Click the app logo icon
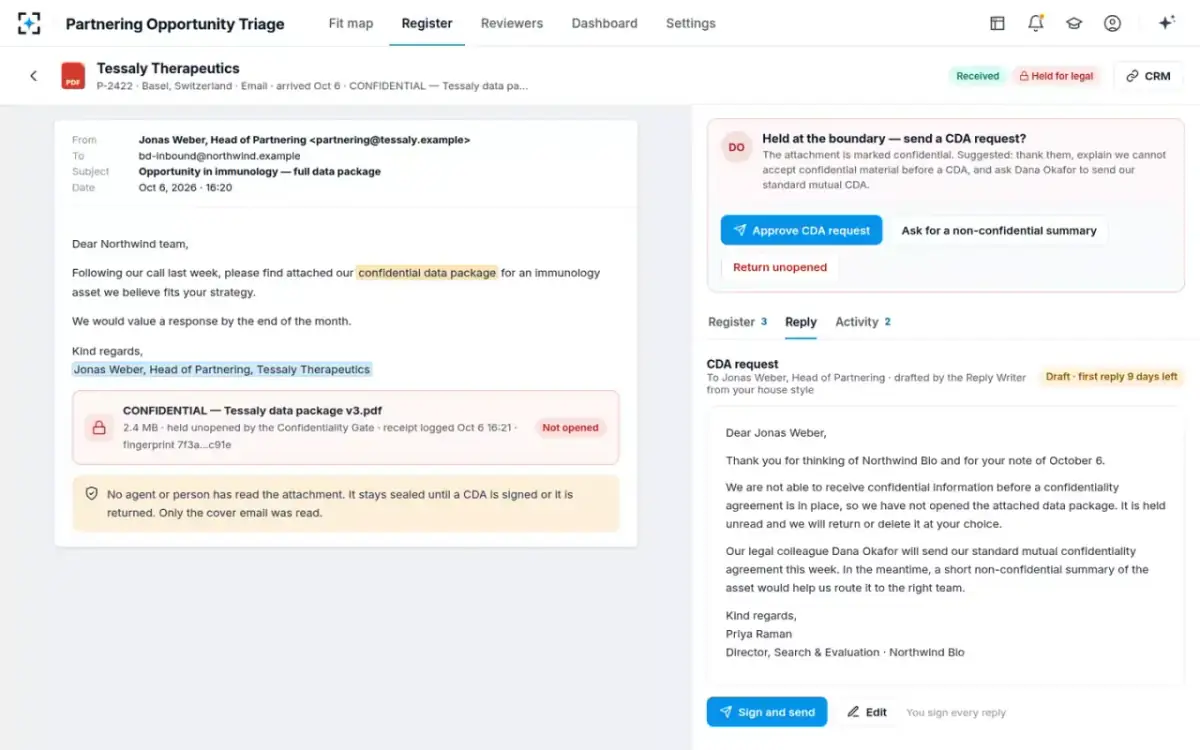Viewport: 1200px width, 750px height. point(29,23)
